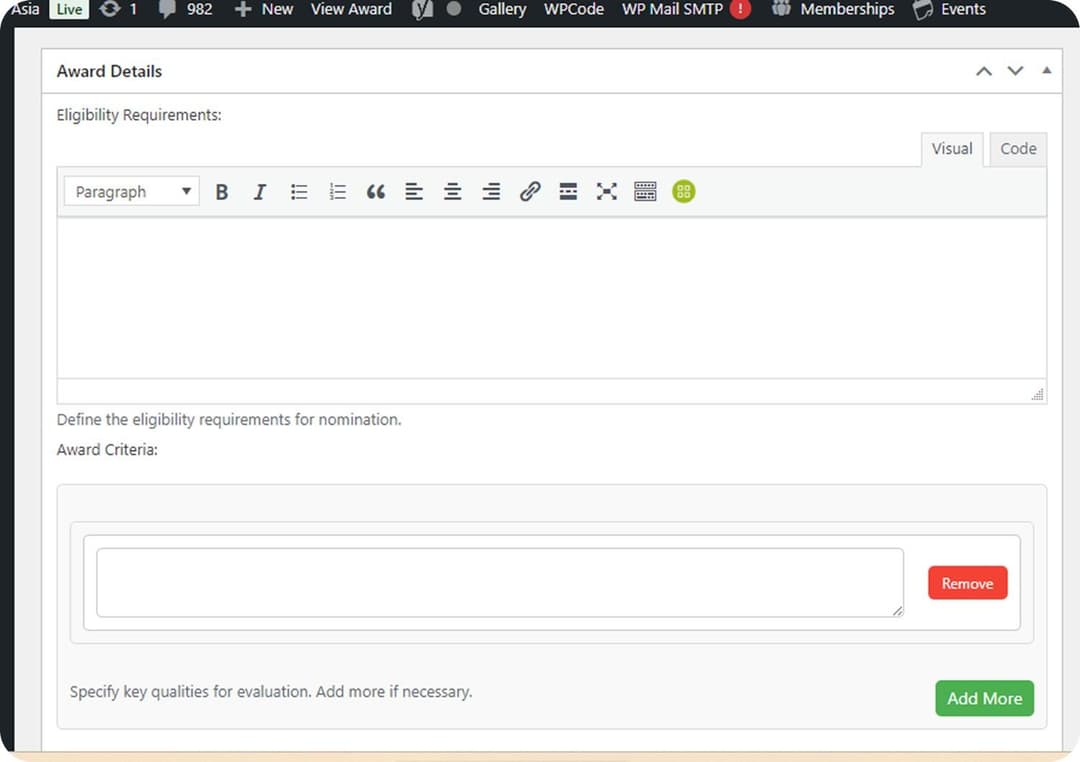Insert a numbered list
Viewport: 1080px width, 762px height.
point(337,191)
